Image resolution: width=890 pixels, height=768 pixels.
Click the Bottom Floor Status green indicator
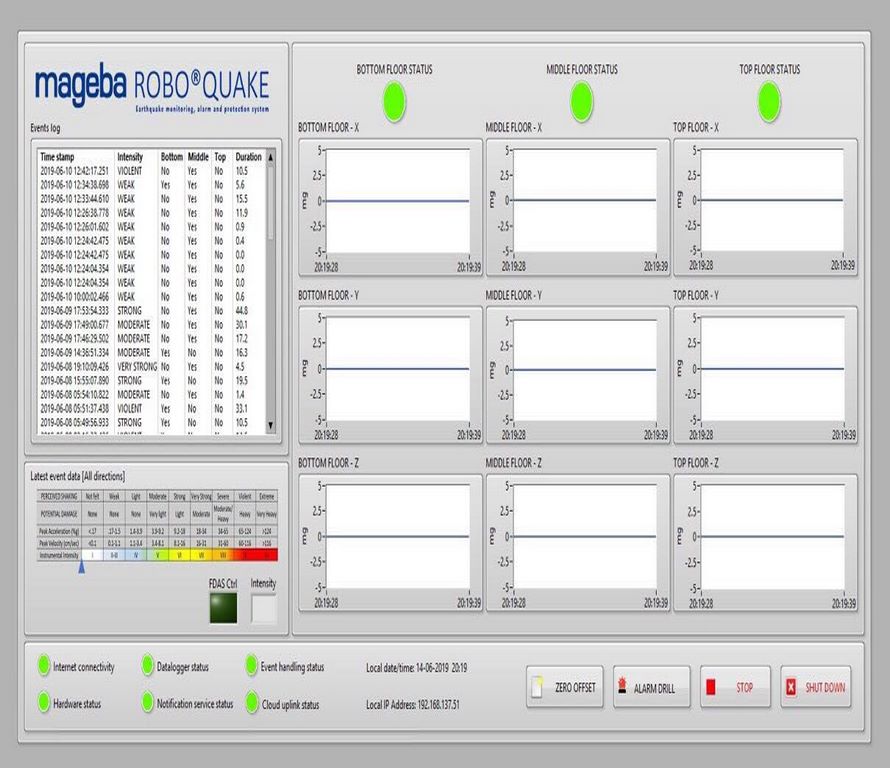(394, 100)
